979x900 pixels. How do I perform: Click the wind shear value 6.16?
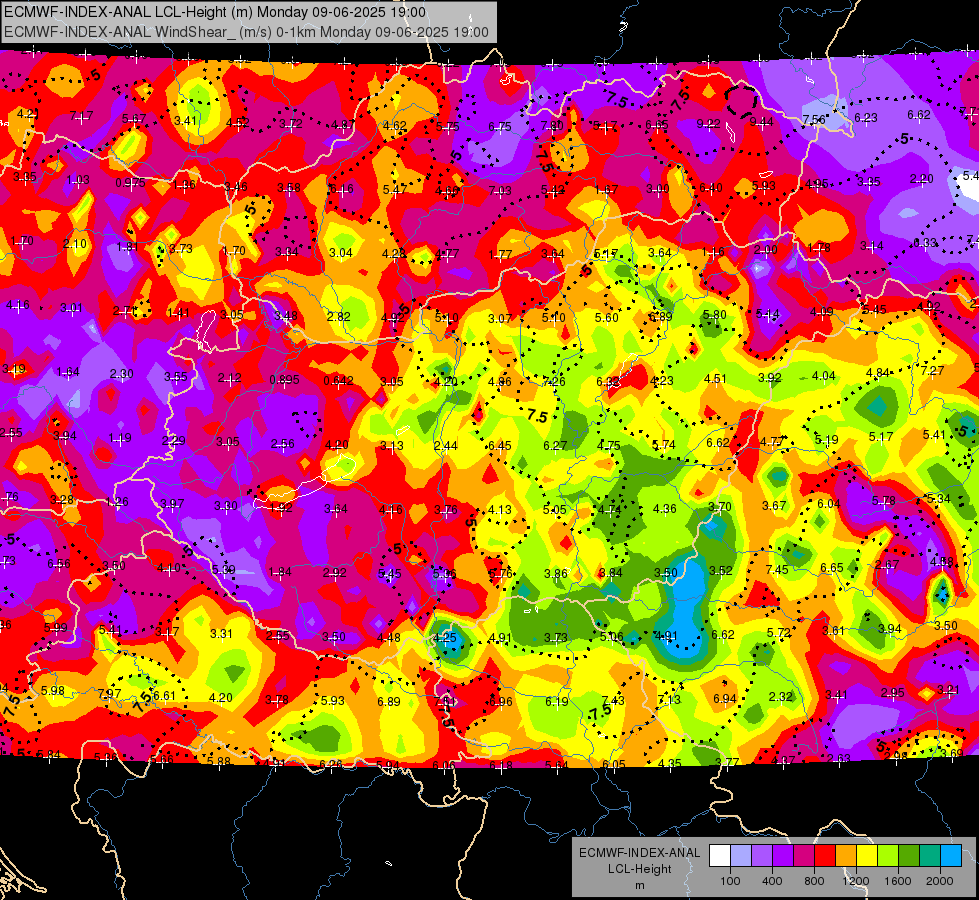click(342, 189)
